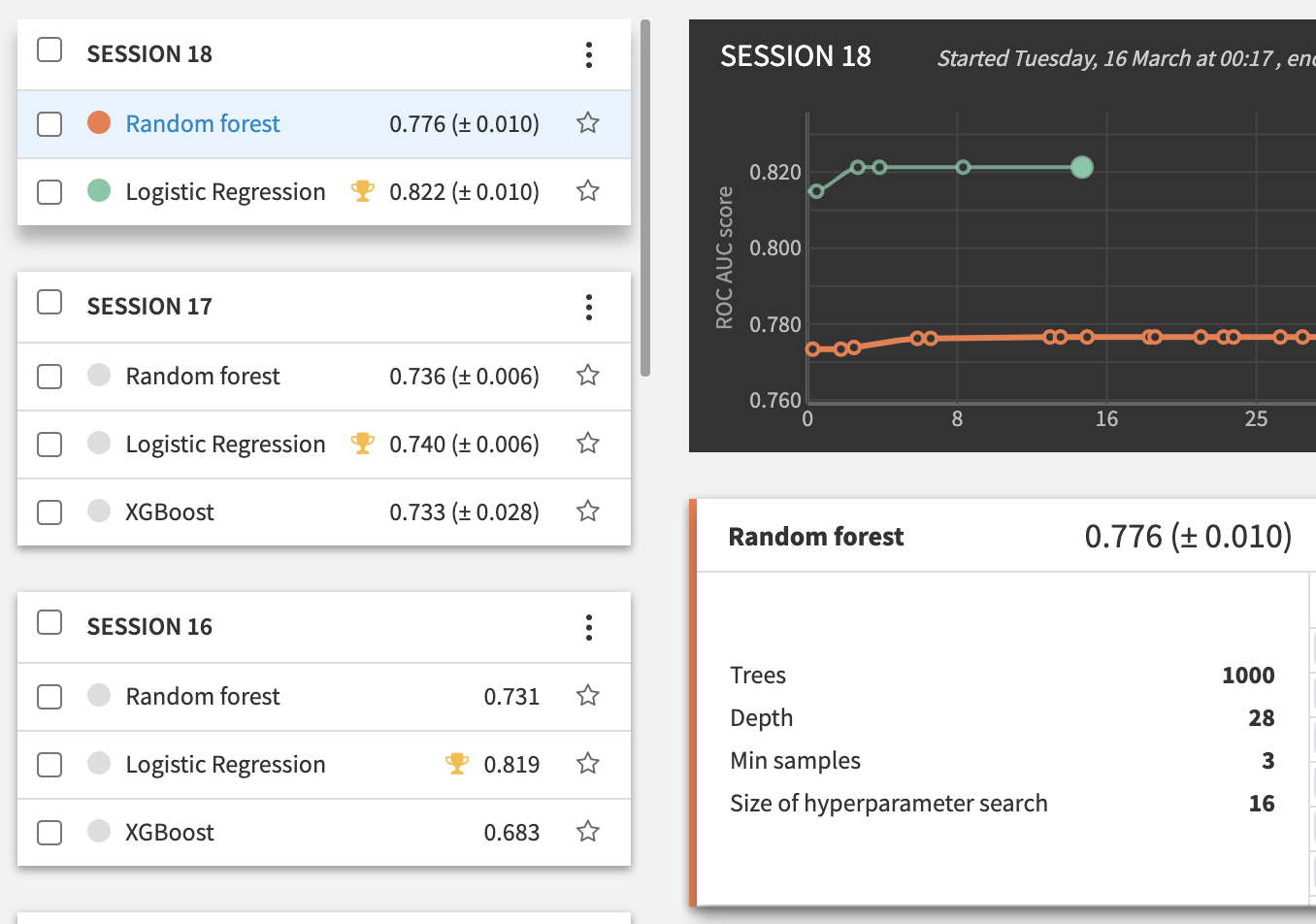Star the Session 17 Logistic Regression model
This screenshot has height=924, width=1316.
(x=588, y=444)
